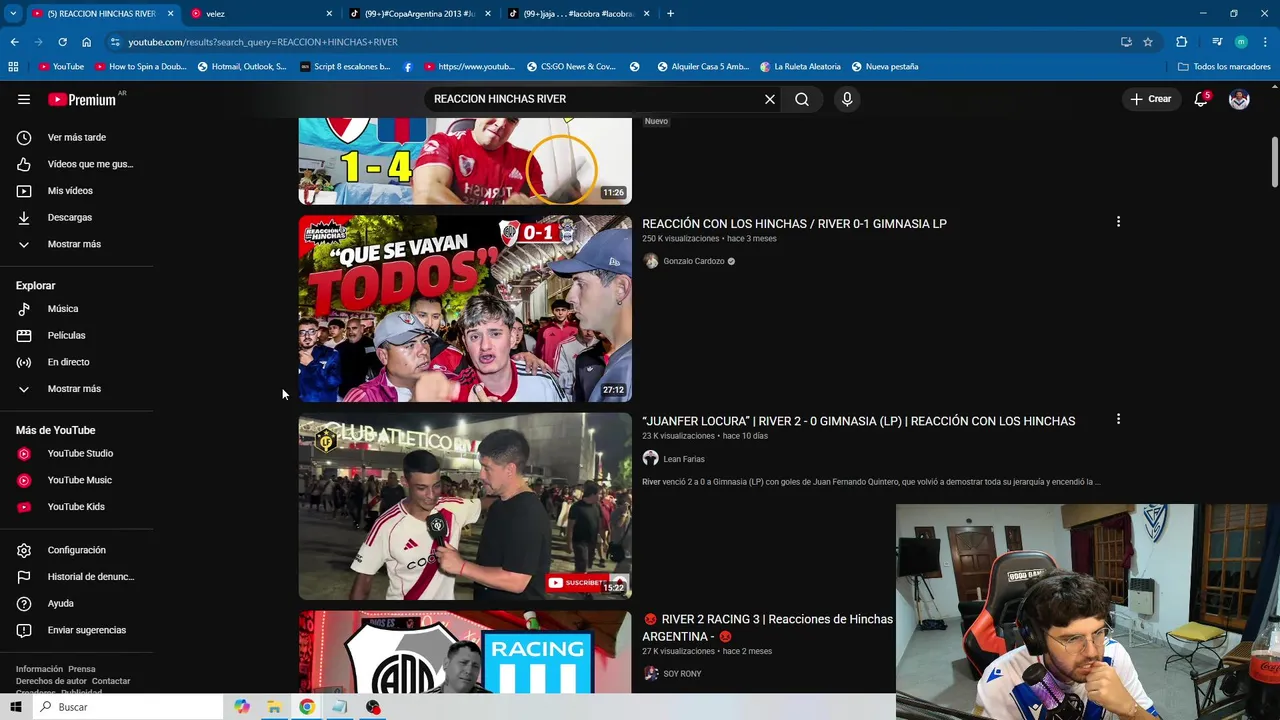
Task: Open the CS:GO News bookmark
Action: 571,67
